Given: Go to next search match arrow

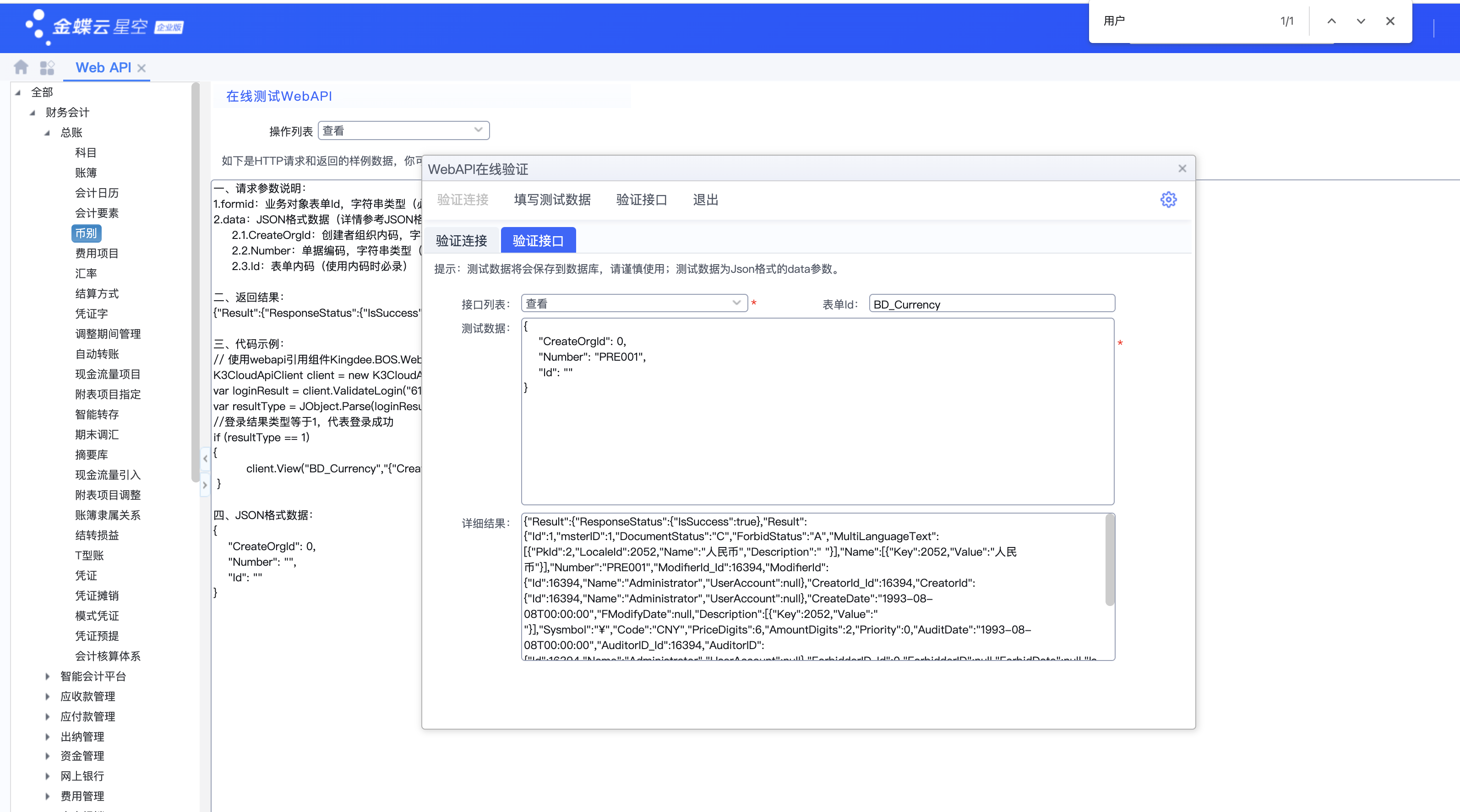Looking at the screenshot, I should tap(1360, 22).
